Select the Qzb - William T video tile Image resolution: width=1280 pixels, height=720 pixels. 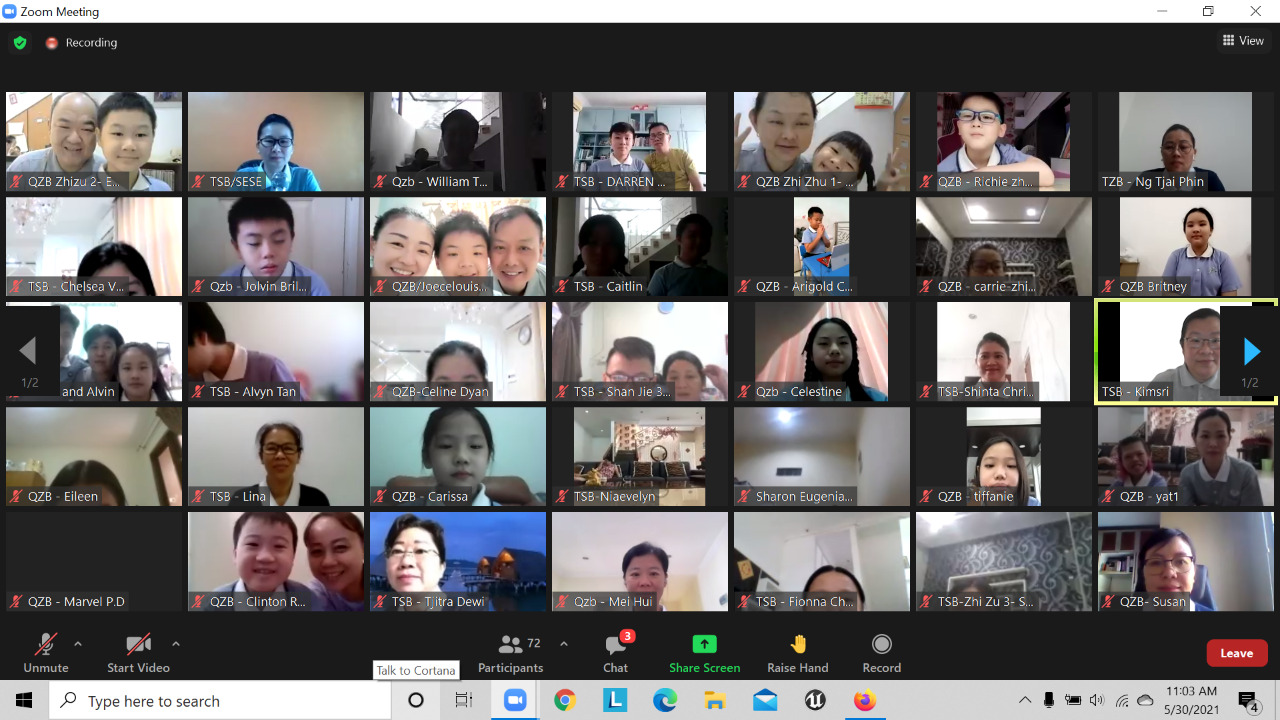[458, 142]
